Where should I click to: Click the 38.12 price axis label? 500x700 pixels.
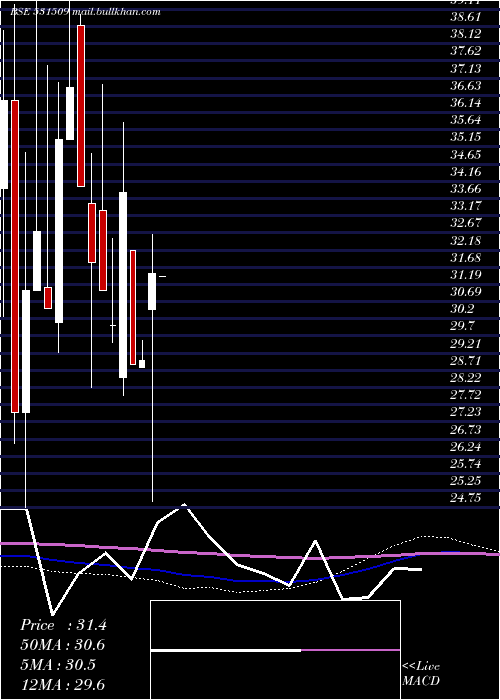tap(466, 34)
